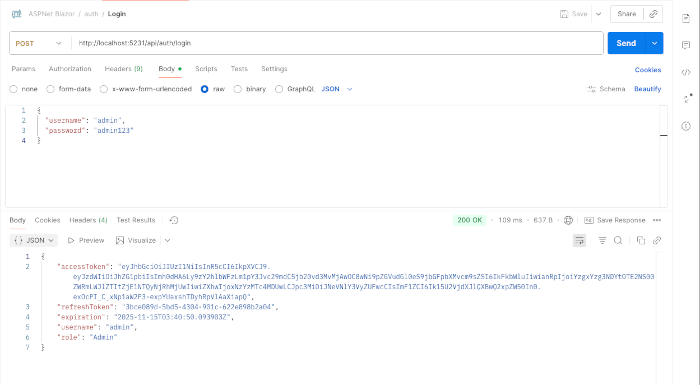Expand the Visualize options chevron

point(167,240)
